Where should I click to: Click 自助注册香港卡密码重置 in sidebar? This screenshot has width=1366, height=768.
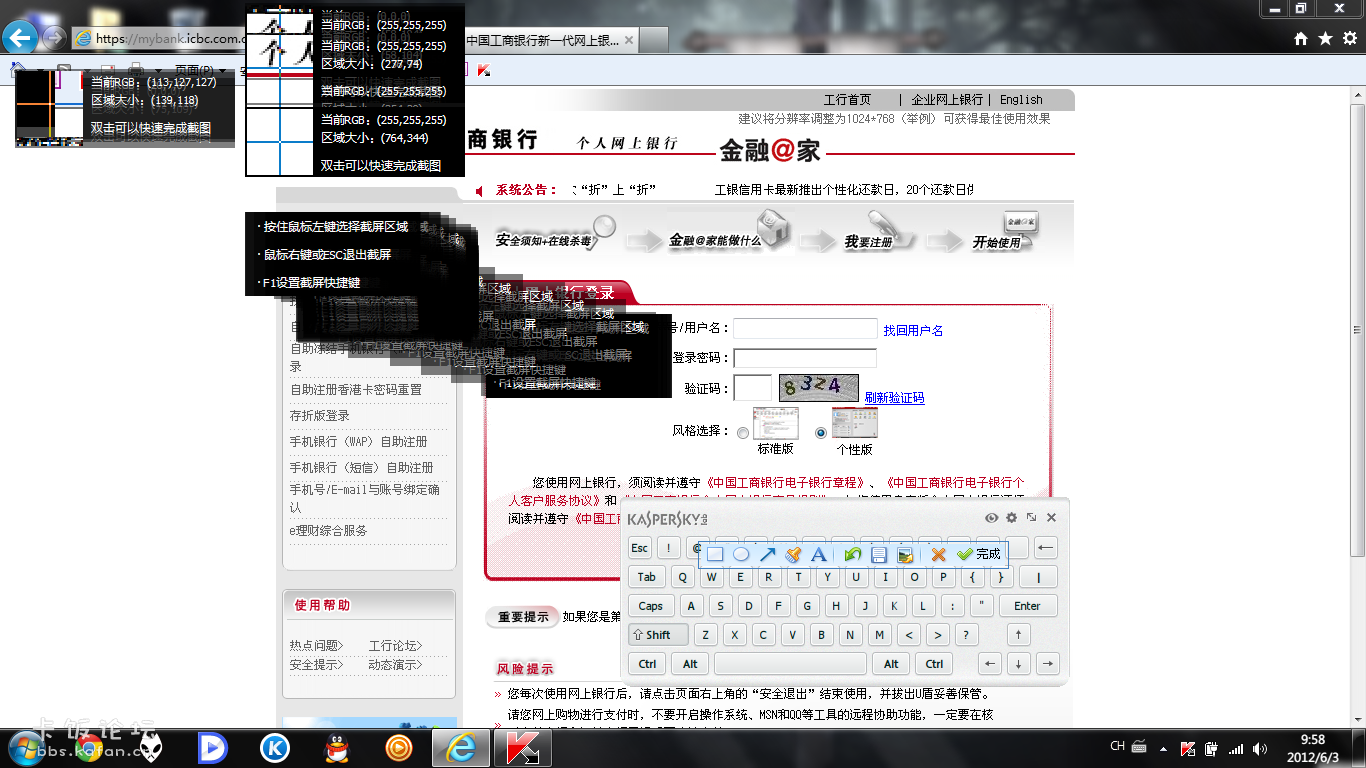356,390
